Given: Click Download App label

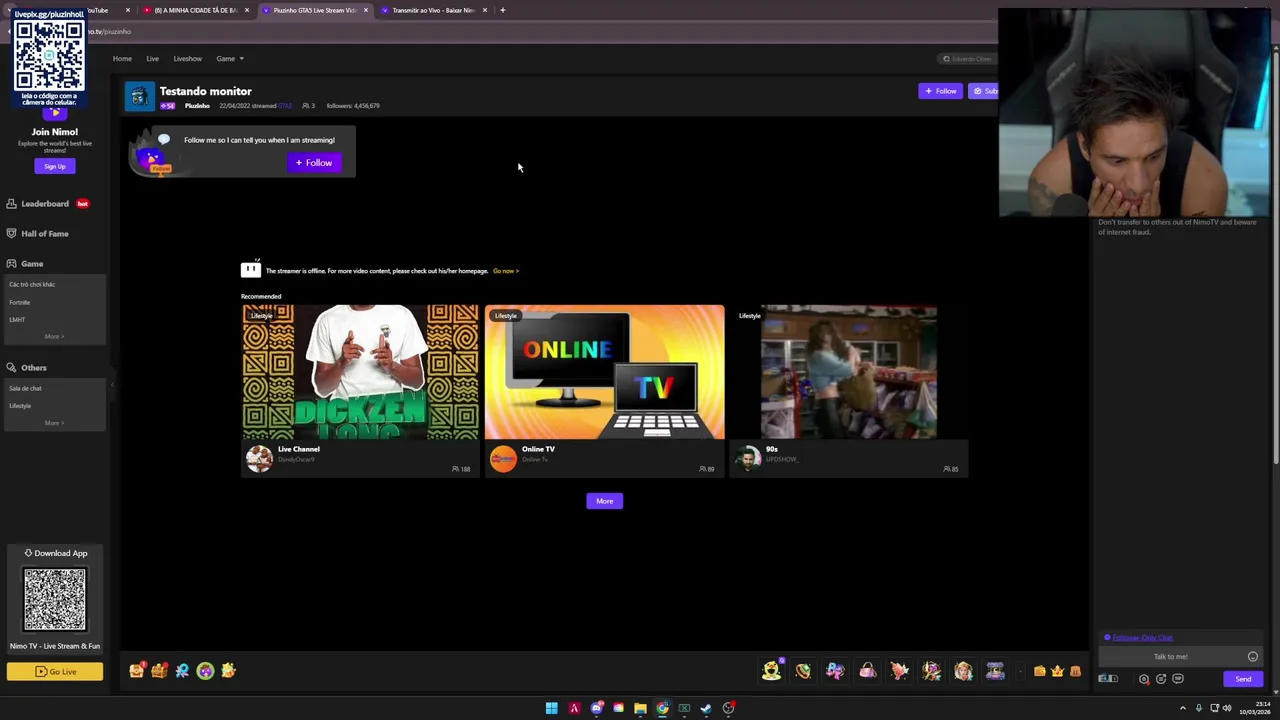Looking at the screenshot, I should [x=55, y=553].
